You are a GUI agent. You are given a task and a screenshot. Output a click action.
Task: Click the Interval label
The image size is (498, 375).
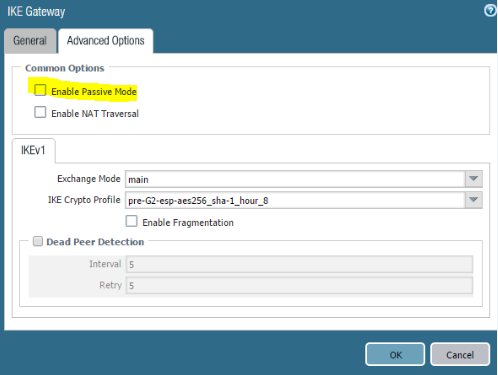pos(105,264)
